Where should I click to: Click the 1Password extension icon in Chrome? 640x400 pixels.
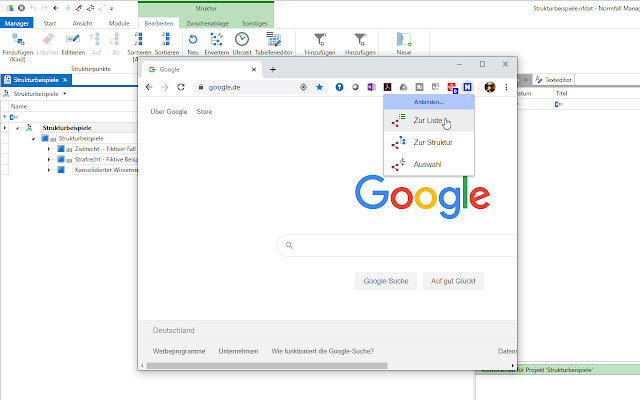tap(339, 87)
